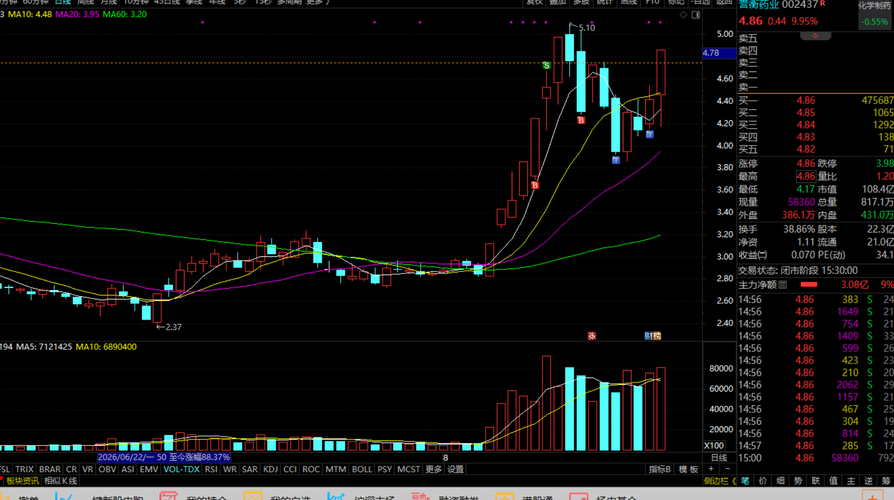Toggle the side panel layout icon

pyautogui.click(x=696, y=15)
